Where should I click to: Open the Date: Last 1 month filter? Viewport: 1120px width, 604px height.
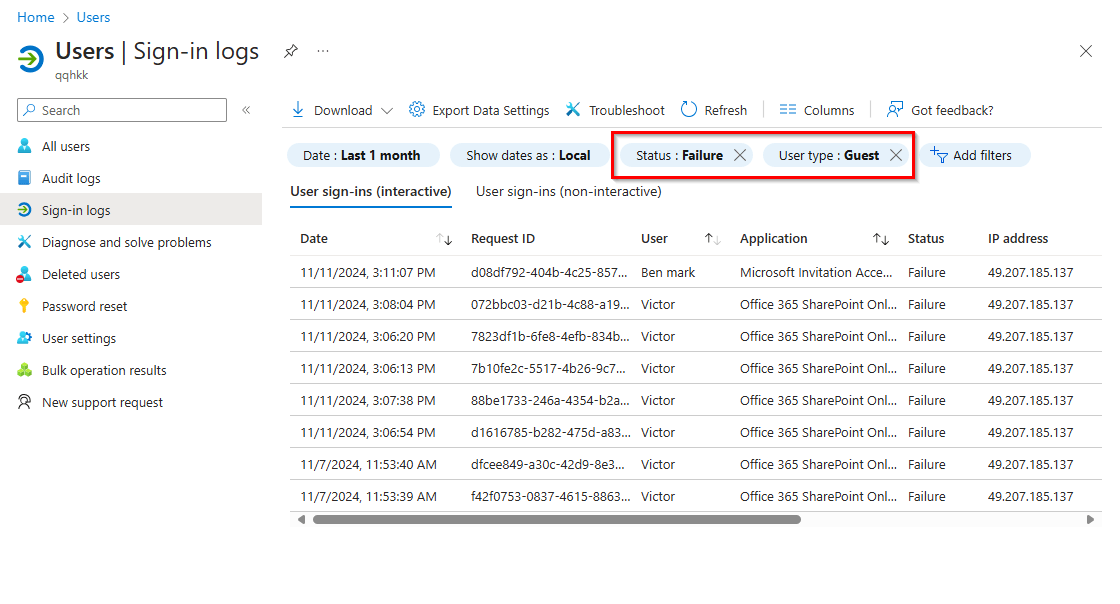pyautogui.click(x=363, y=155)
